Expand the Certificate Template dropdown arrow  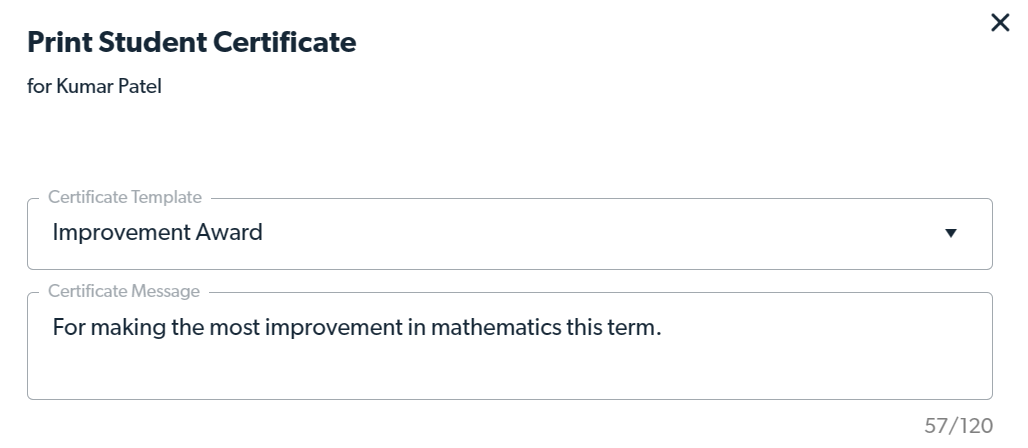click(x=950, y=233)
